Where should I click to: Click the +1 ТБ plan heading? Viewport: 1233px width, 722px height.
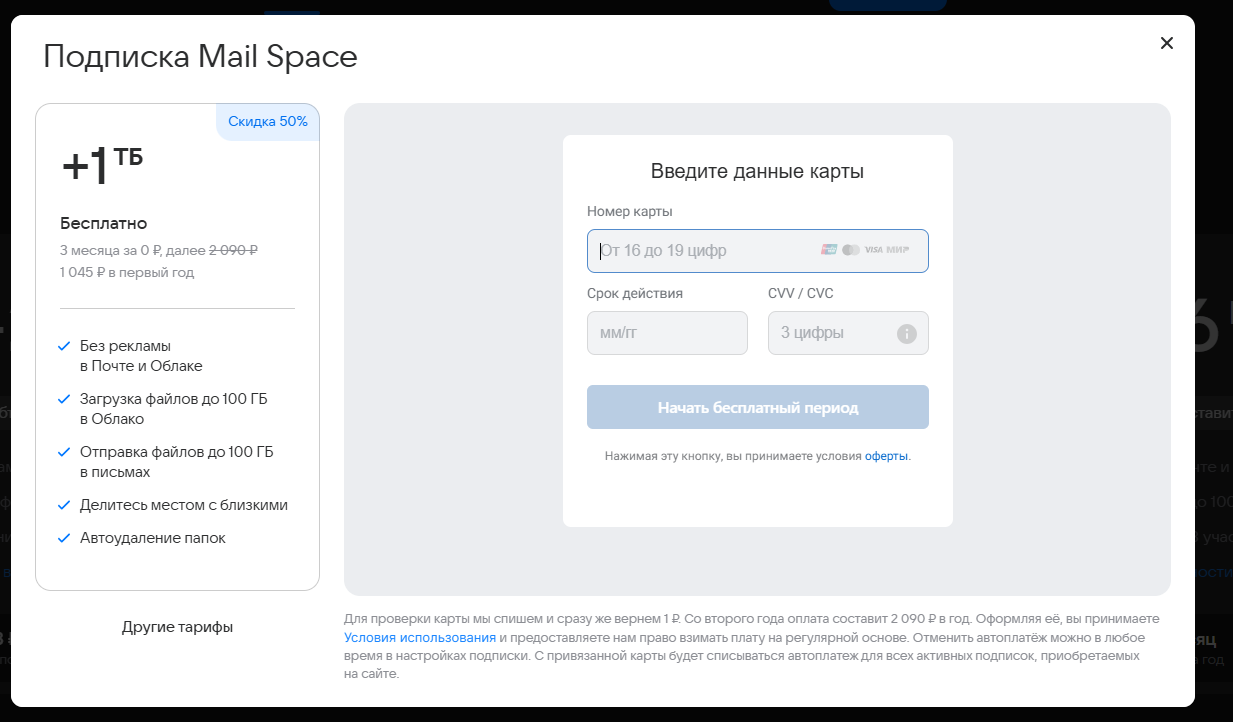(x=102, y=166)
